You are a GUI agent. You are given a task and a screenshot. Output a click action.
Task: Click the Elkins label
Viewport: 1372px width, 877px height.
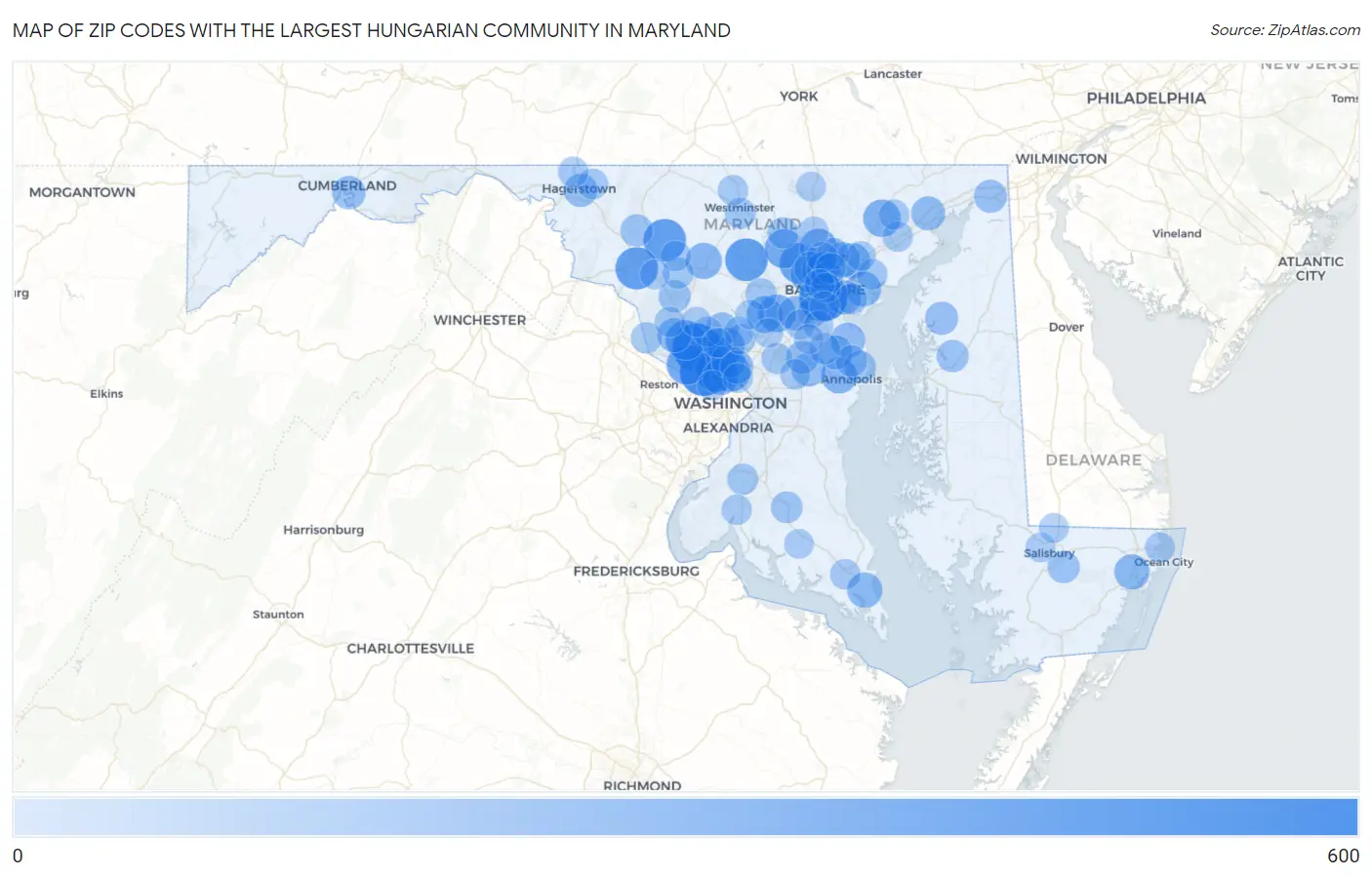(x=106, y=394)
